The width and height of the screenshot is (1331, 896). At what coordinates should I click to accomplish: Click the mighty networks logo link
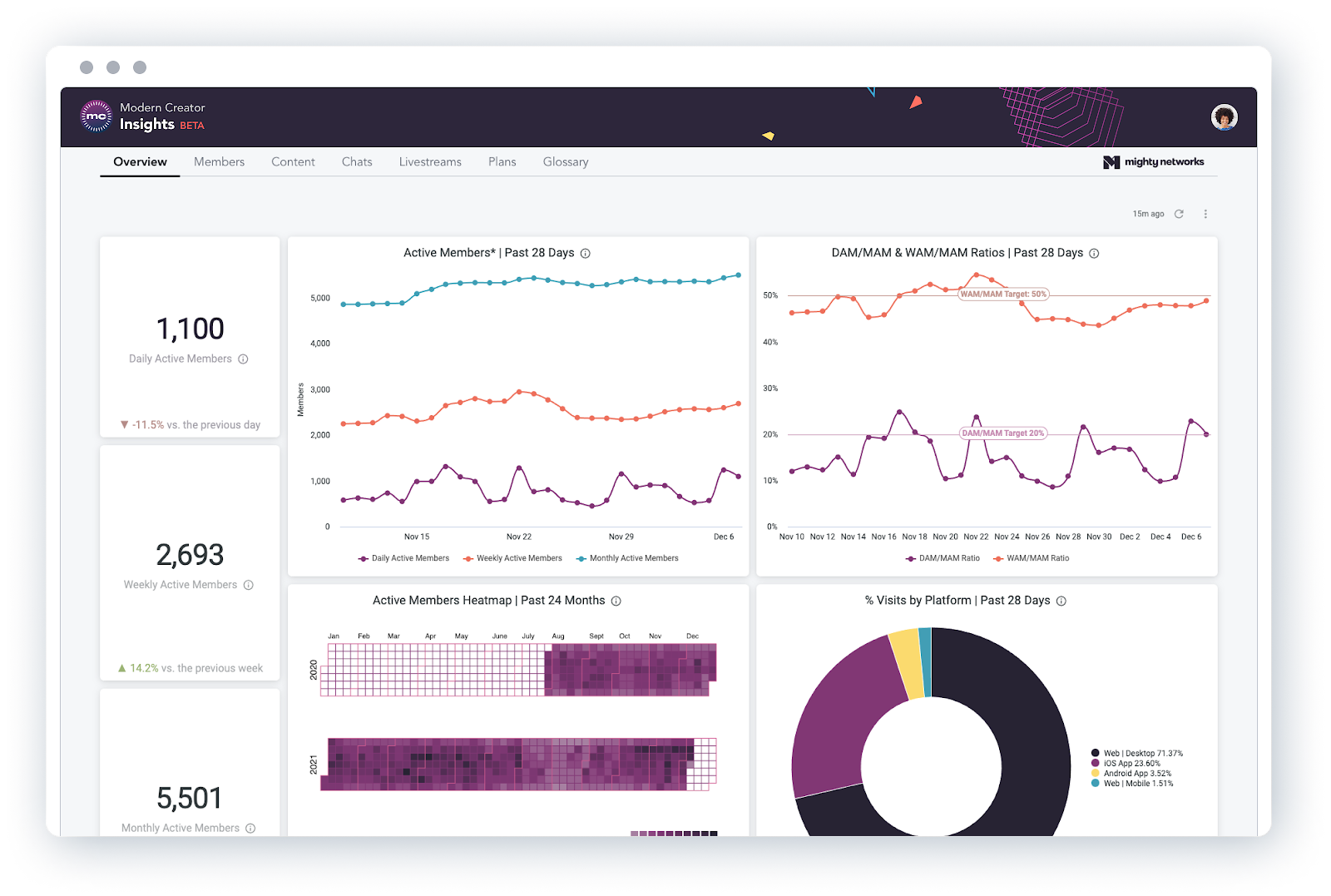tap(1153, 162)
